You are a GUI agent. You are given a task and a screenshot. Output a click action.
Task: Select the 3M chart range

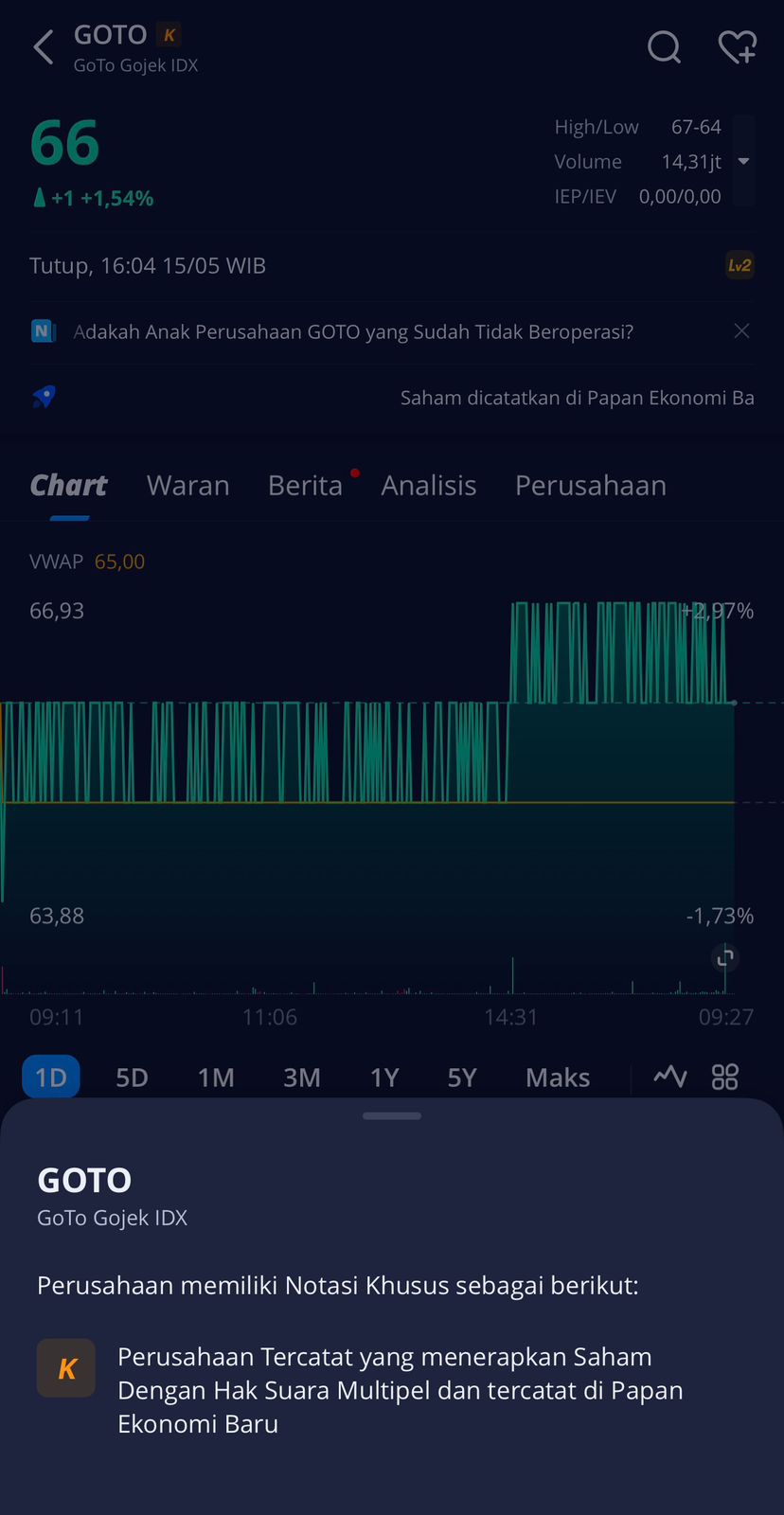(x=302, y=1078)
